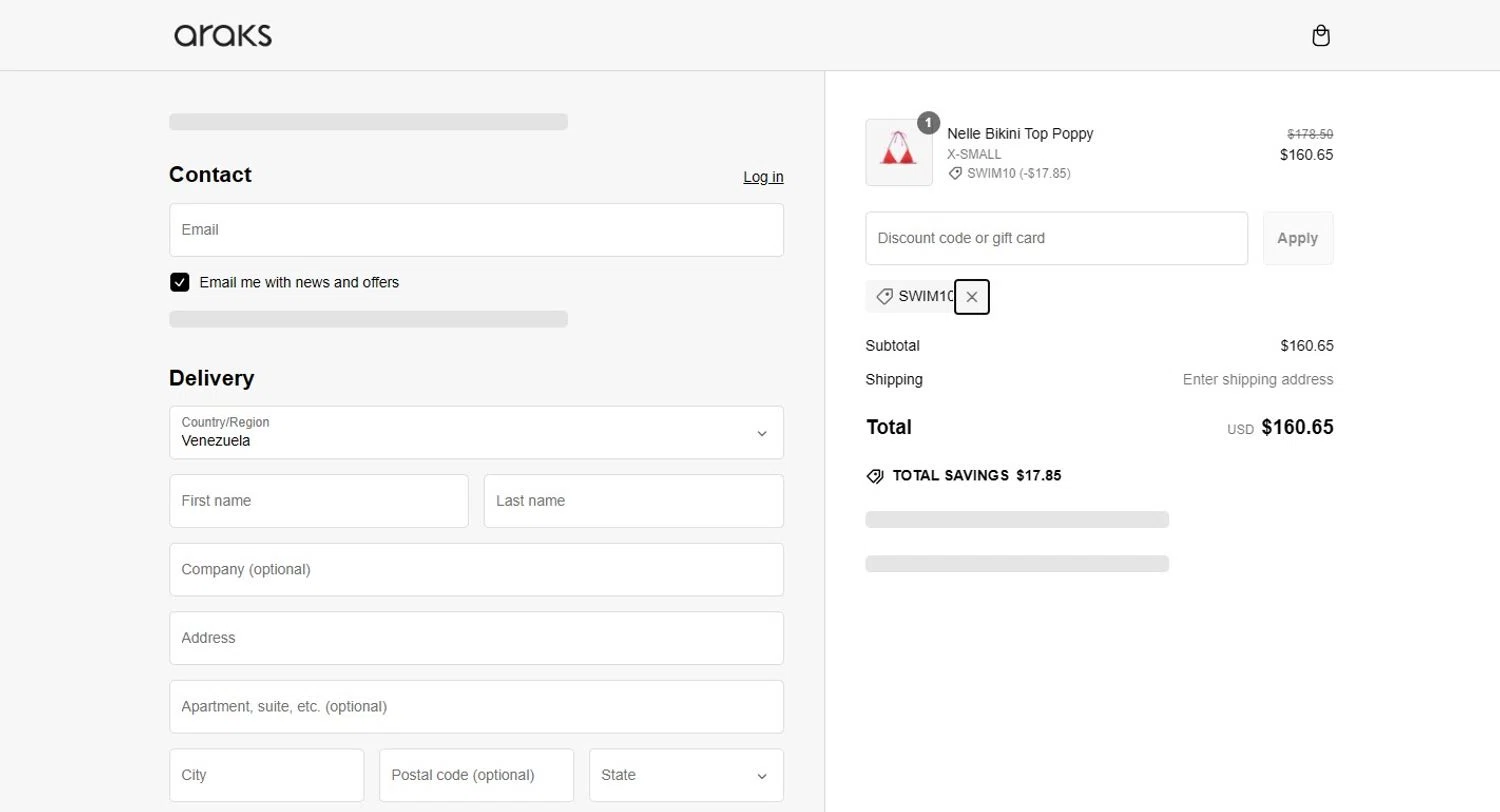
Task: Click the total savings tag icon
Action: click(x=875, y=476)
